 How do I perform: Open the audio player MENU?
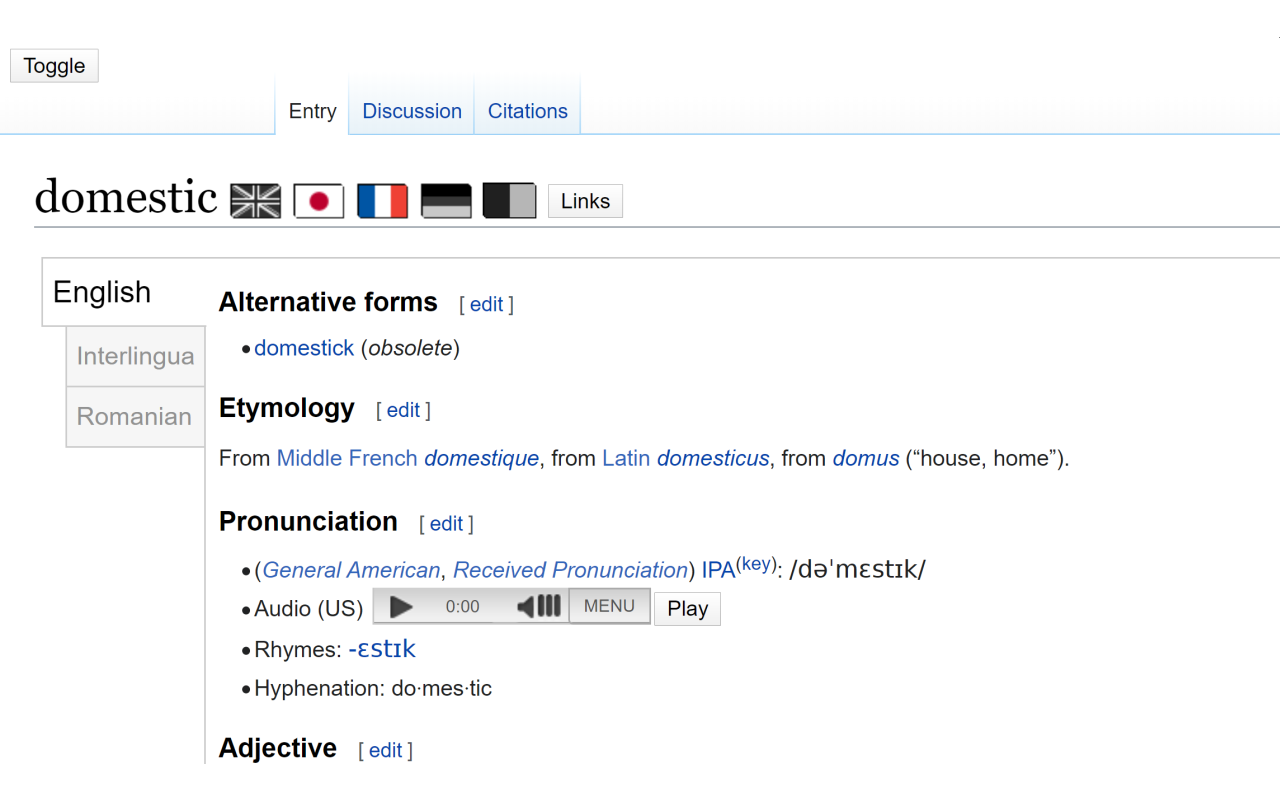(609, 606)
